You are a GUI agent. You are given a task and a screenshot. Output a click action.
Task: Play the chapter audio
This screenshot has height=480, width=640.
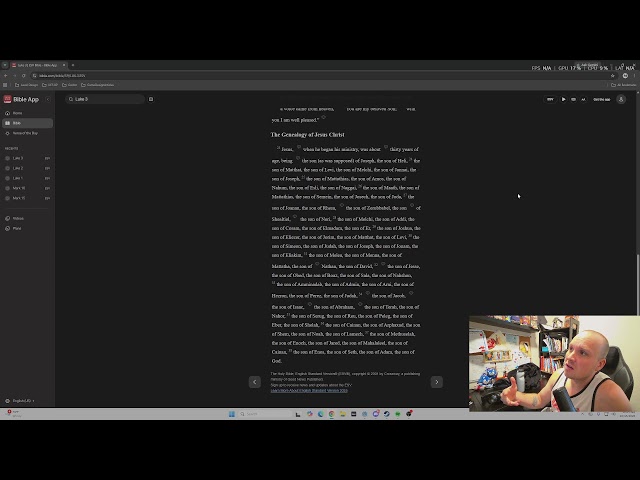[563, 99]
